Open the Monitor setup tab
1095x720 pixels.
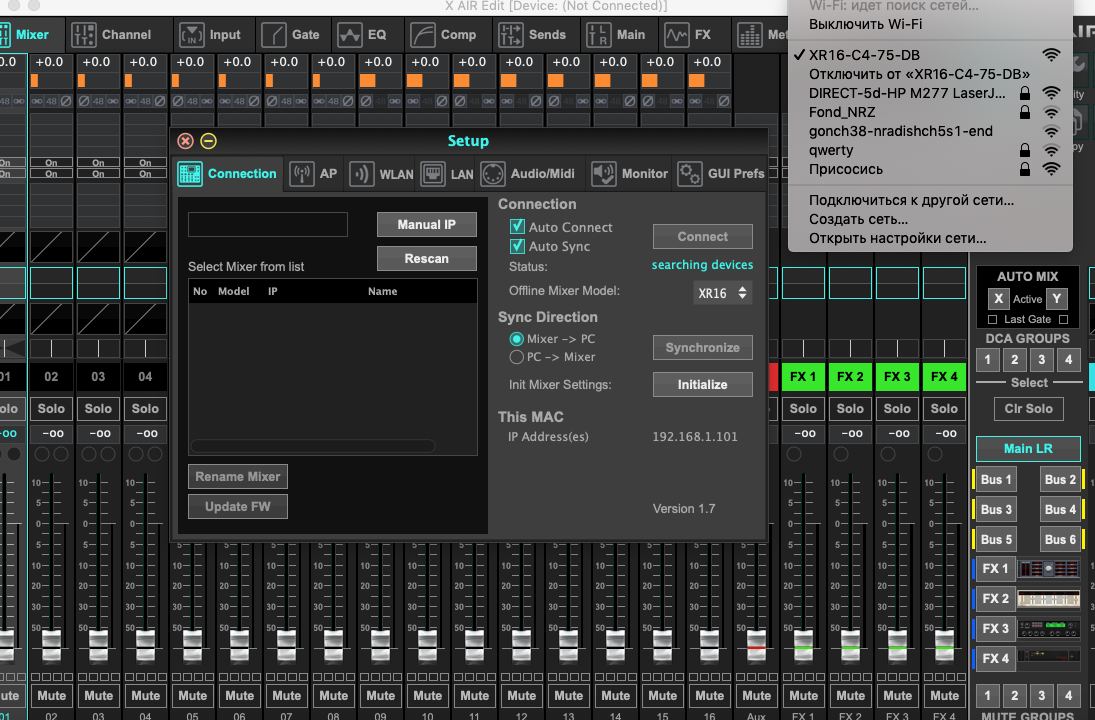[x=630, y=174]
